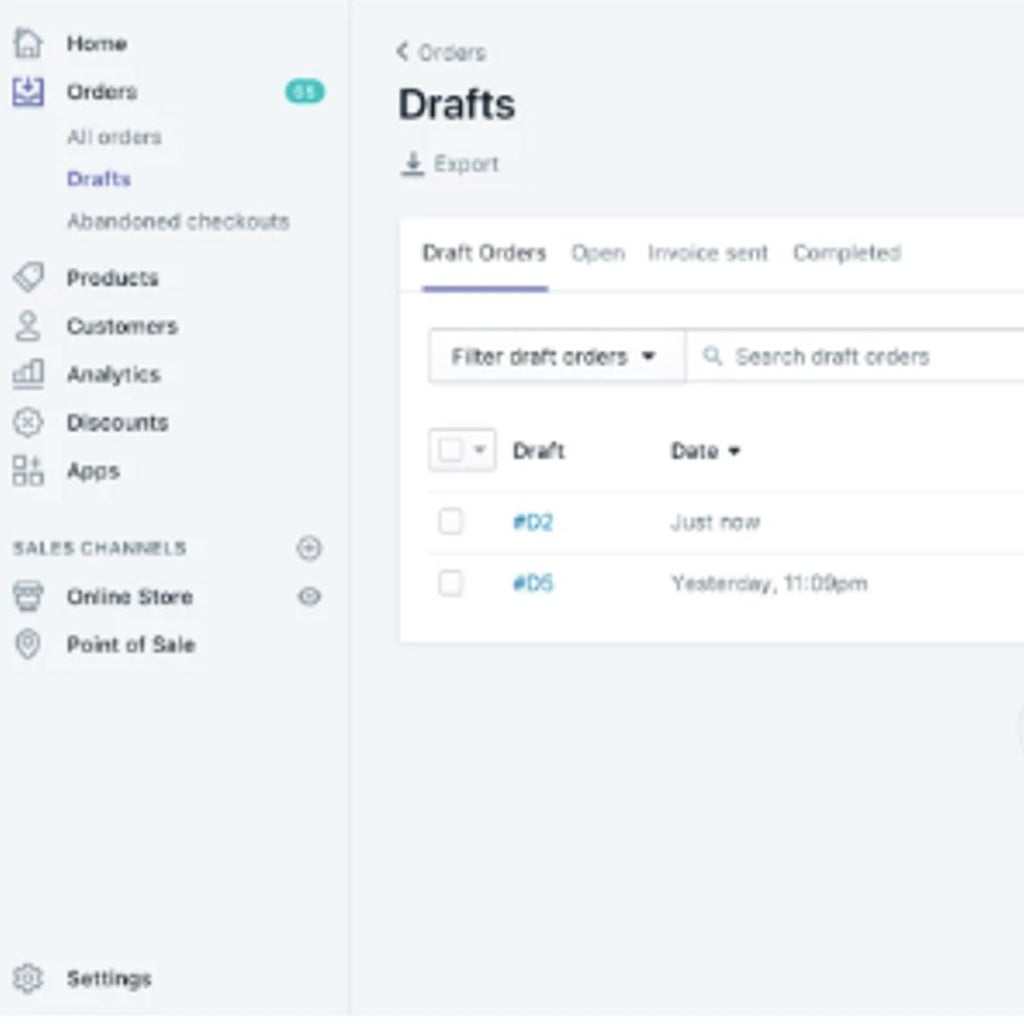Toggle the select-all drafts checkbox
Screen dimensions: 1024x1024
(451, 451)
